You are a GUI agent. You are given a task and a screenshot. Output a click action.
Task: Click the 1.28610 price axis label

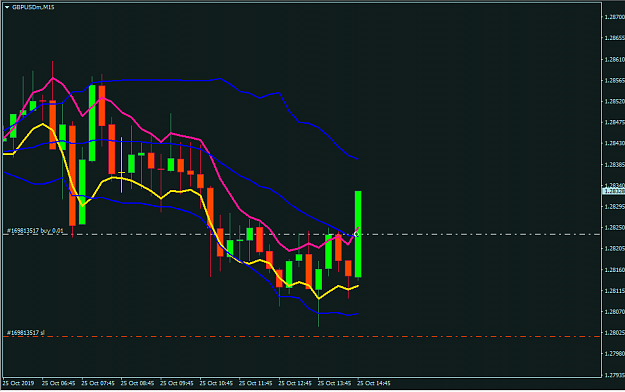[614, 59]
